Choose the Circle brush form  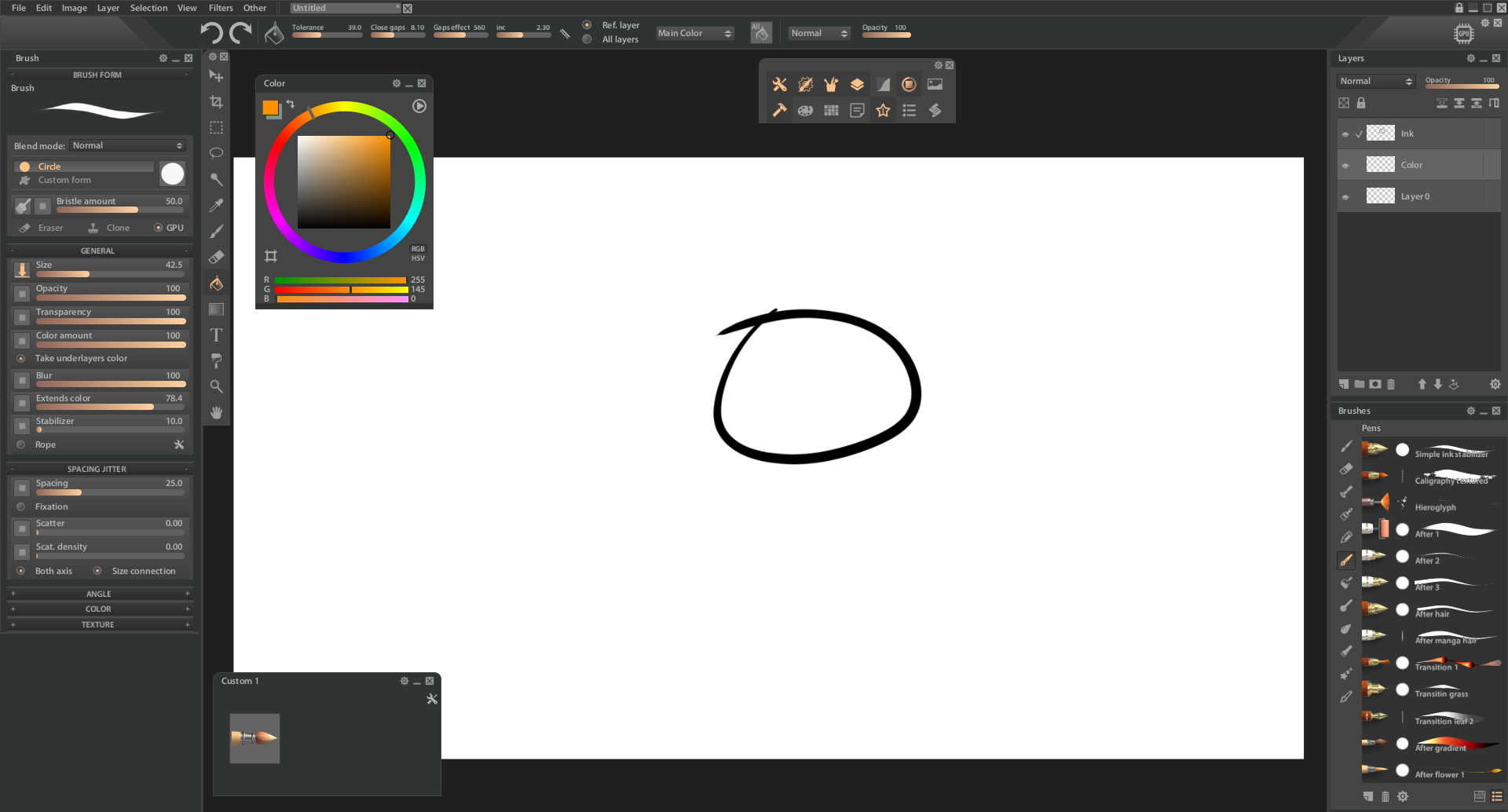tap(84, 166)
